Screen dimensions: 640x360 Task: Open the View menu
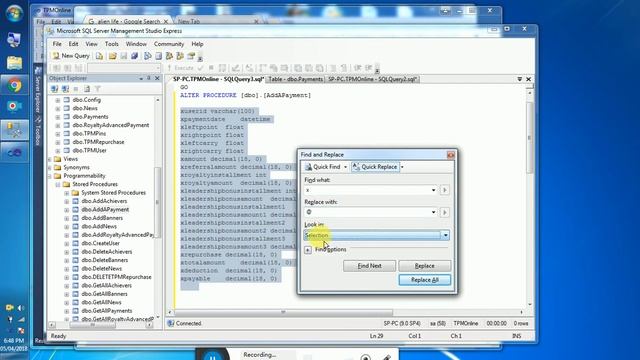pyautogui.click(x=91, y=44)
